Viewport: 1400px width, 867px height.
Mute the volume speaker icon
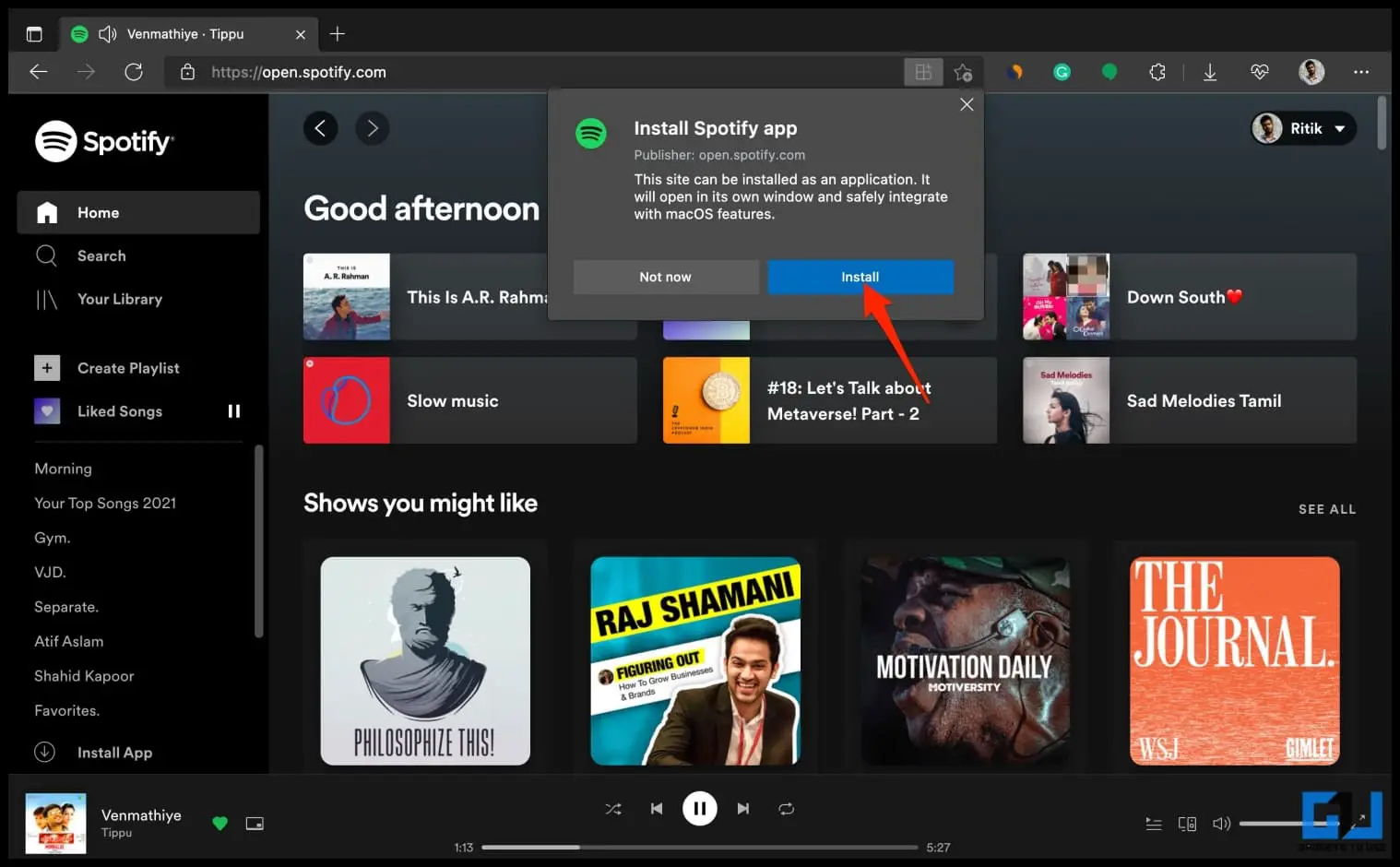[1222, 824]
